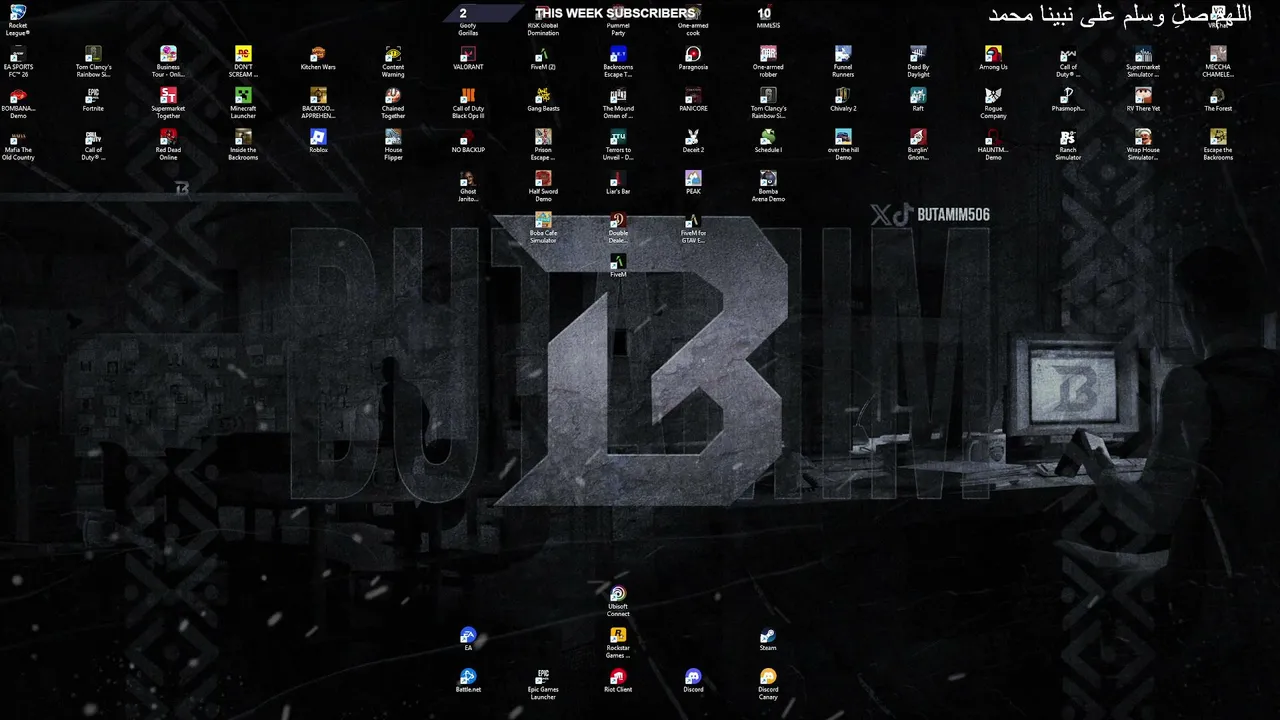Click the Chained Together shortcut

[x=393, y=103]
